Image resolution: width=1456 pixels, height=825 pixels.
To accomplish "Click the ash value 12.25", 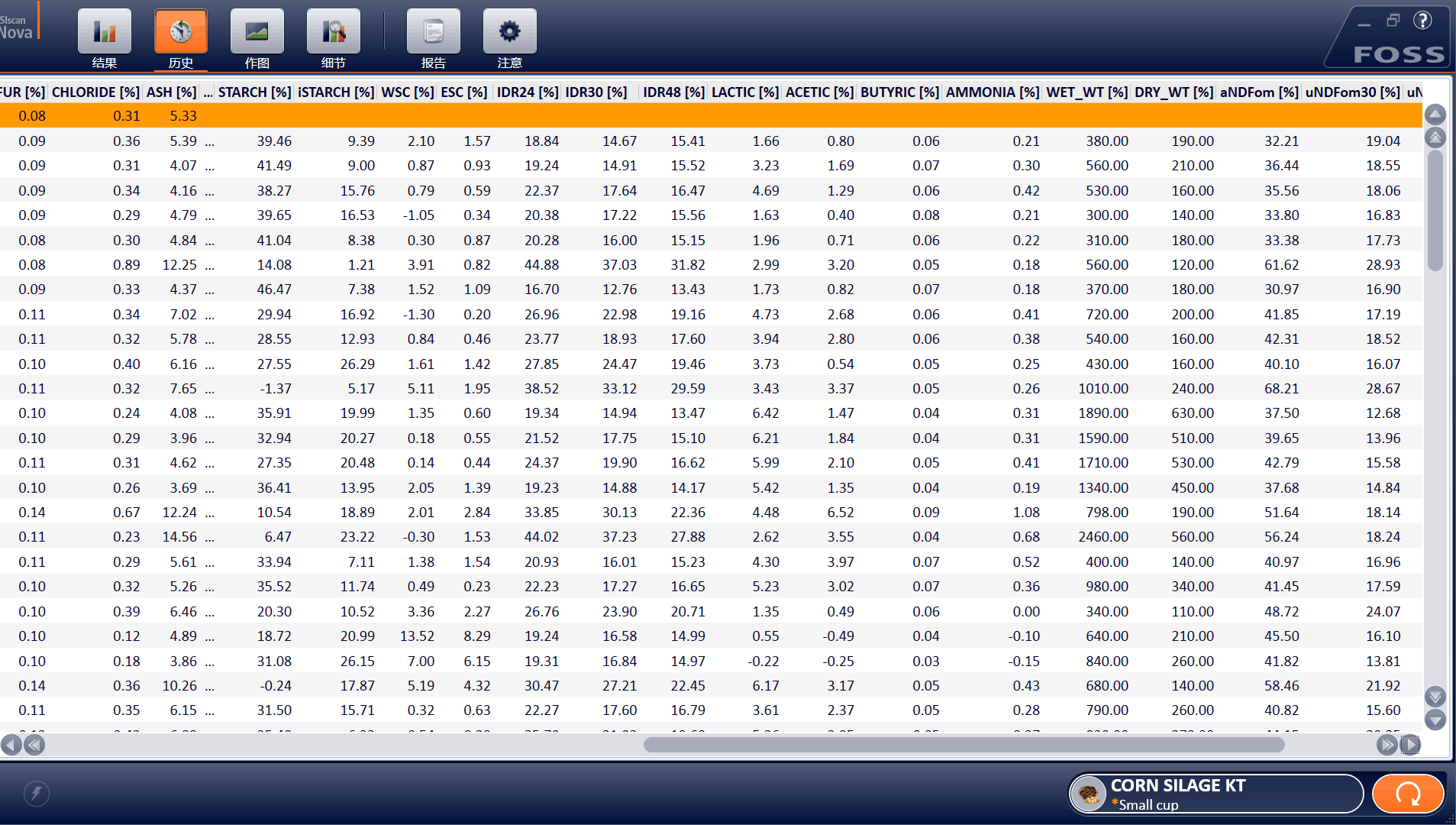I will 179,265.
